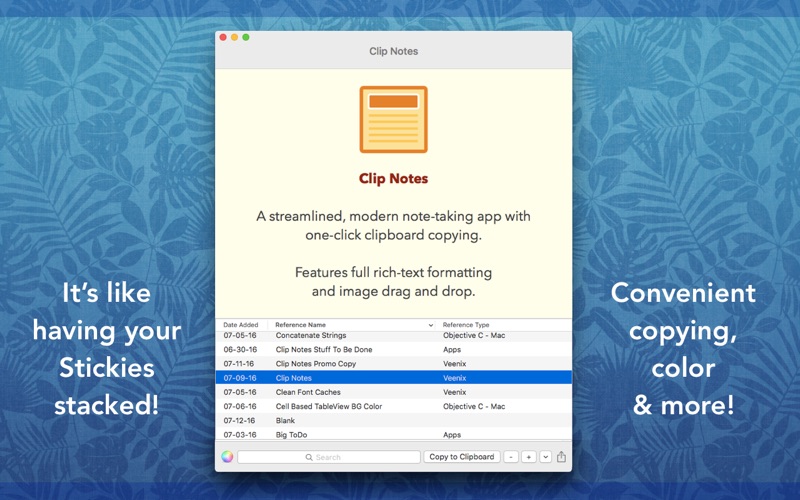800x500 pixels.
Task: Click the magnifier icon in Search field
Action: tap(309, 457)
